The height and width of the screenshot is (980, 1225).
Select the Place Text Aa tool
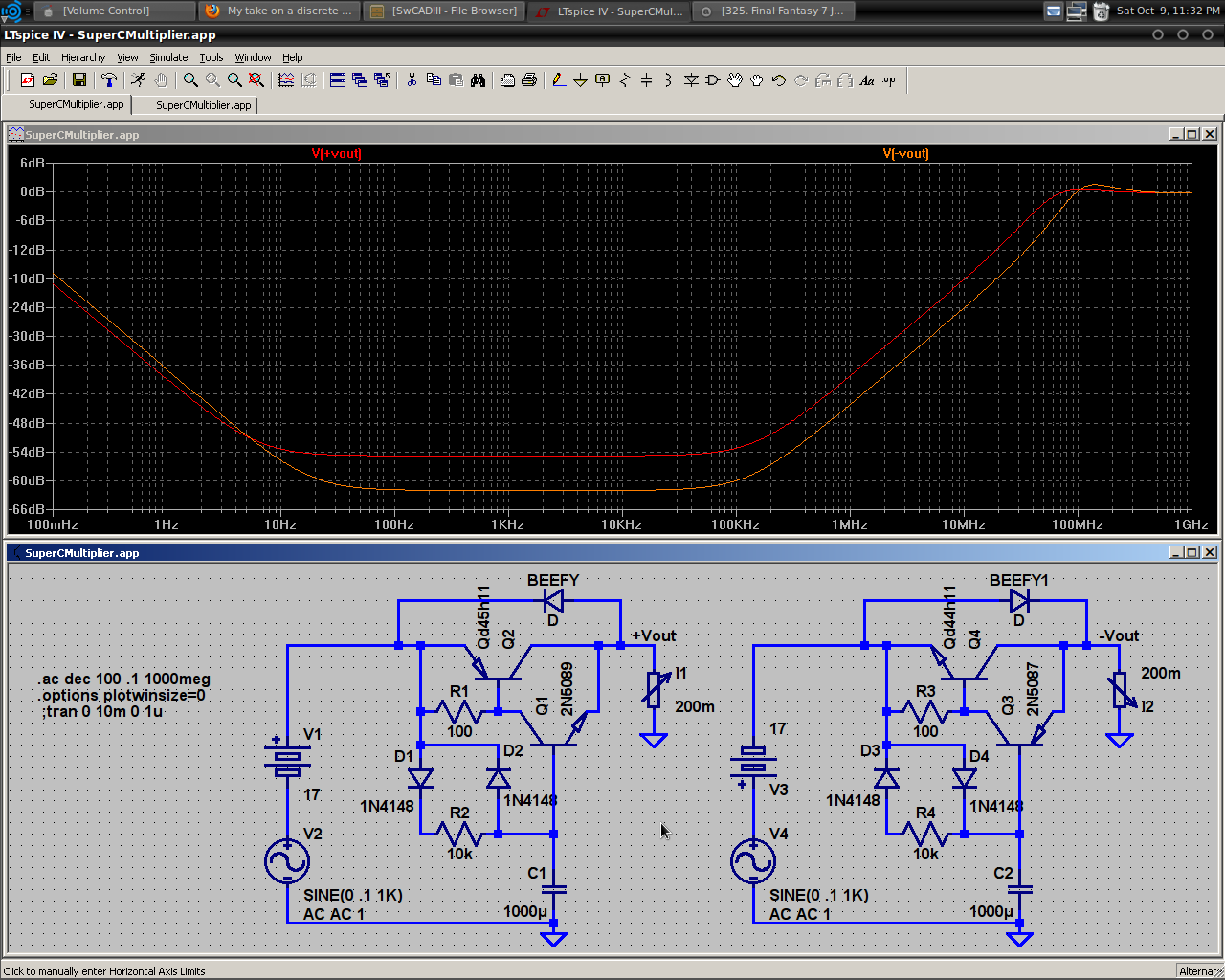(867, 80)
